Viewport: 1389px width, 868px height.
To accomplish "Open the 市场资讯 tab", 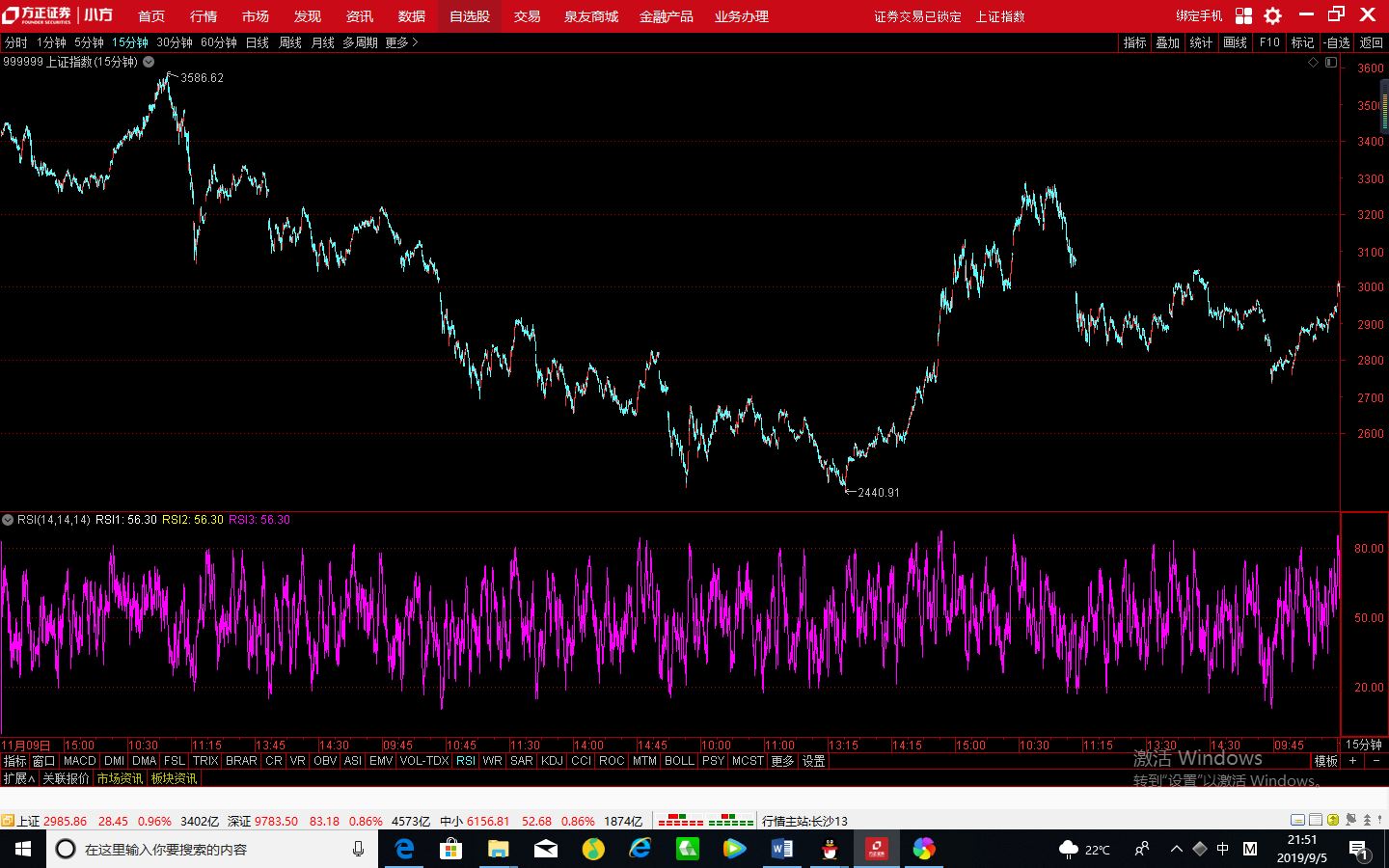I will pyautogui.click(x=120, y=778).
